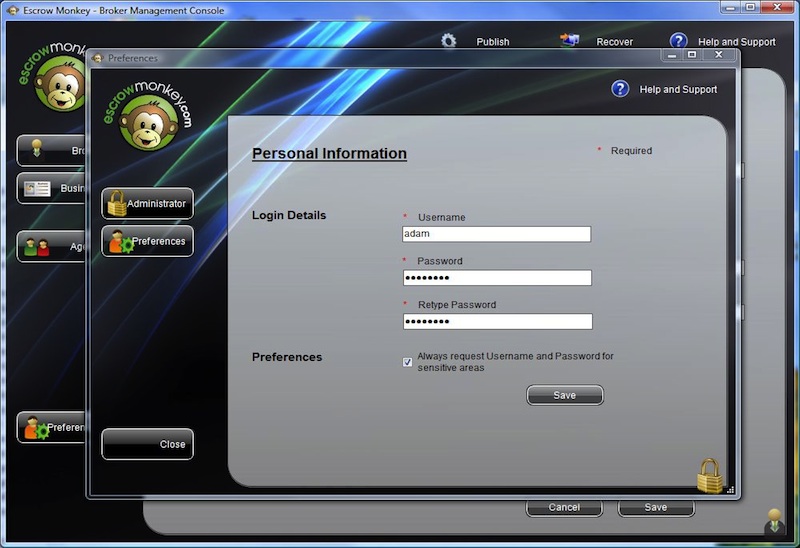The height and width of the screenshot is (548, 800).
Task: Click the Retype Password field
Action: point(497,322)
